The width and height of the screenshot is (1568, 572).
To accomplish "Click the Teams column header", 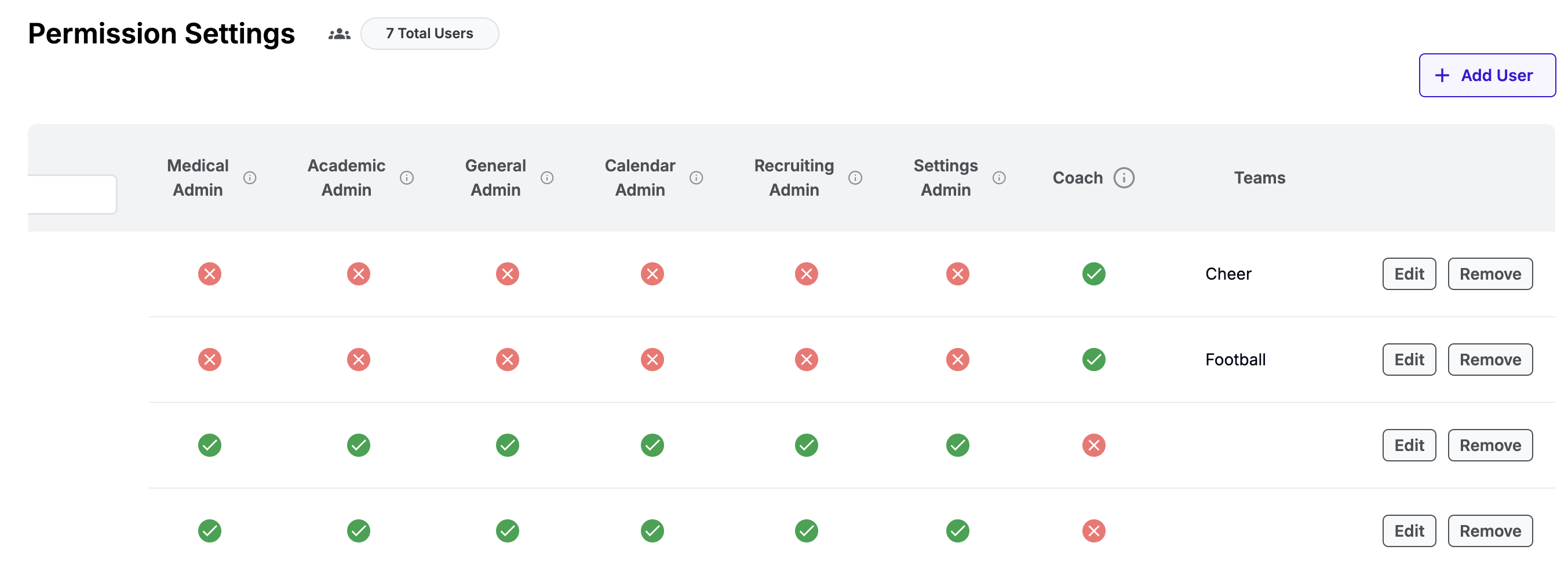I will 1259,178.
